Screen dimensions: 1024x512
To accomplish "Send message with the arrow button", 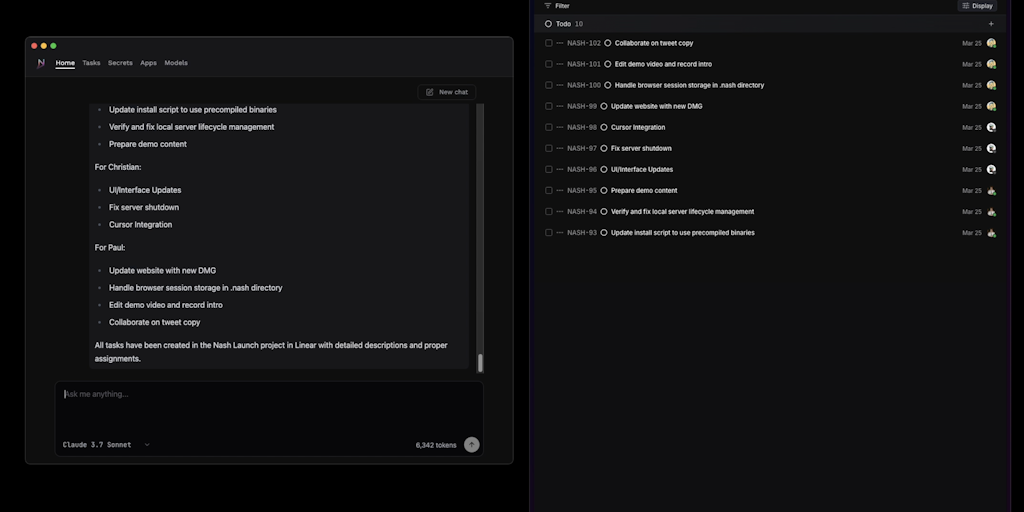I will click(472, 445).
